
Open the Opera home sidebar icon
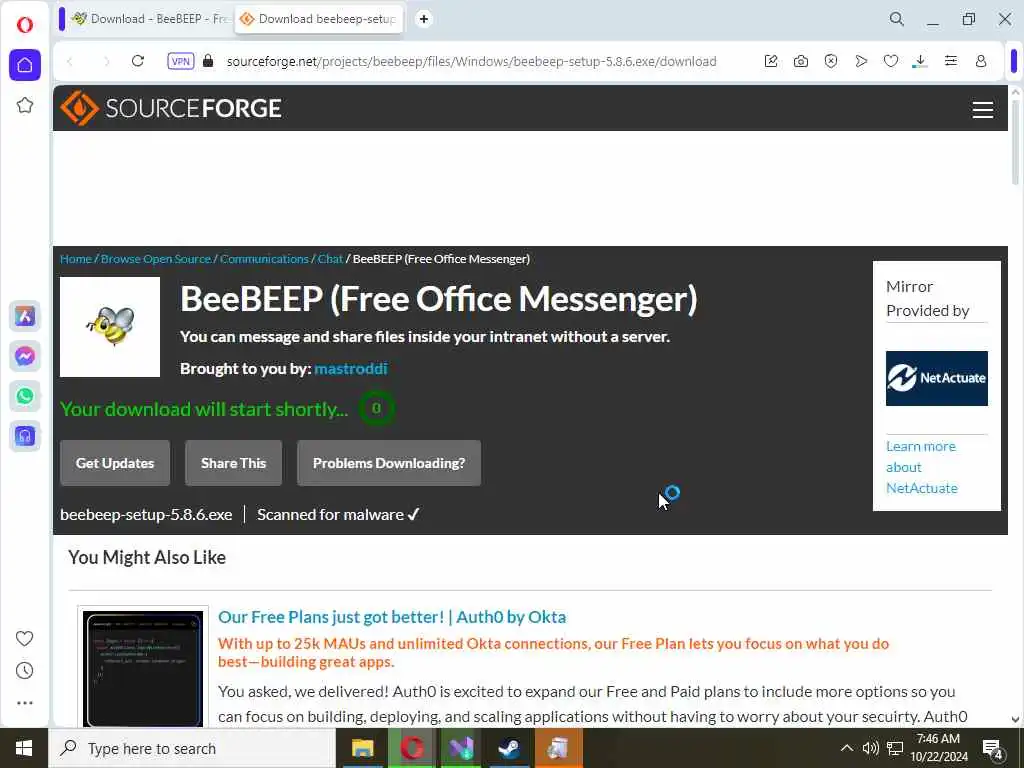click(25, 65)
